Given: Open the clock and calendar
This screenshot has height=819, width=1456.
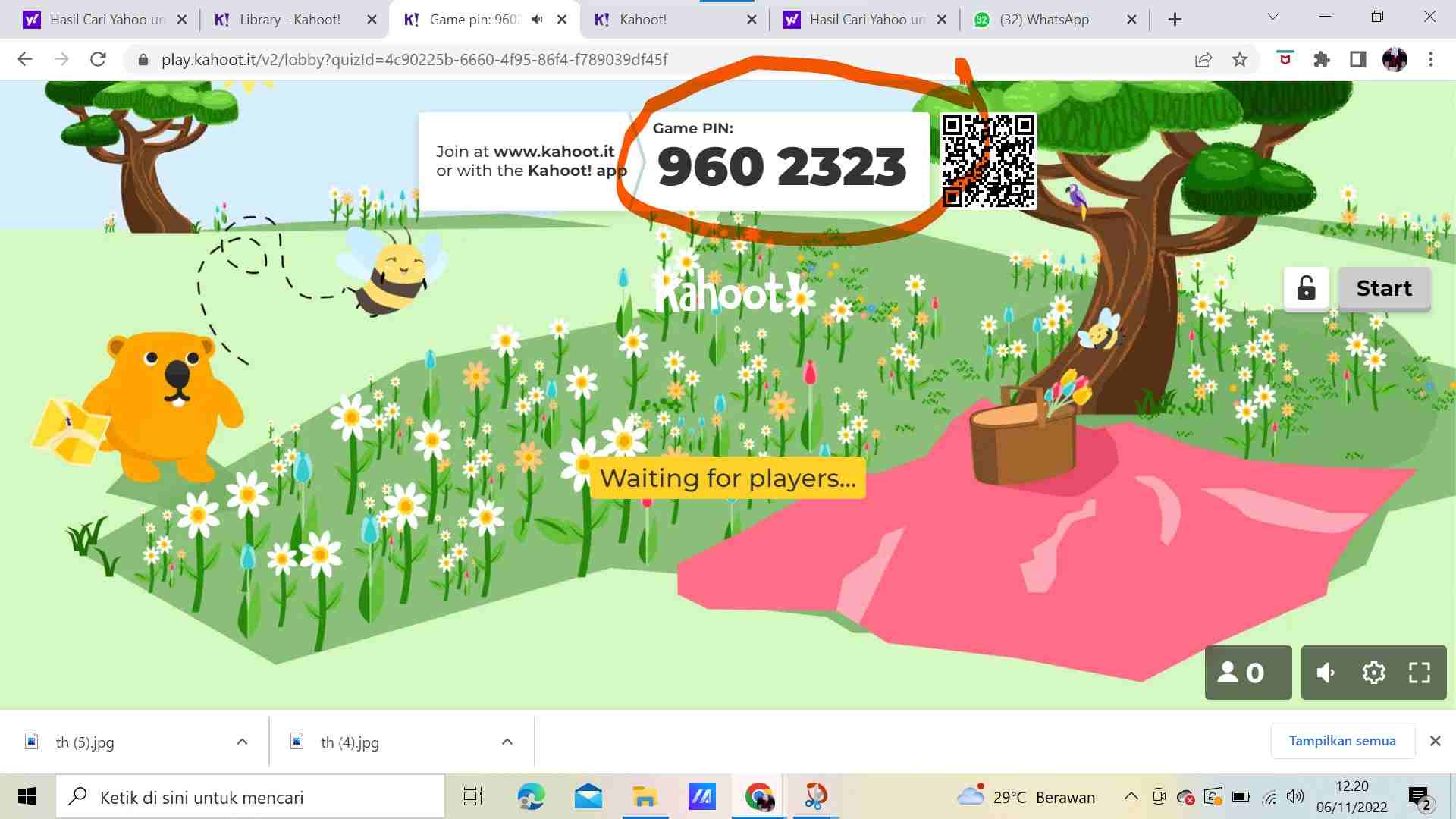Looking at the screenshot, I should pos(1352,797).
